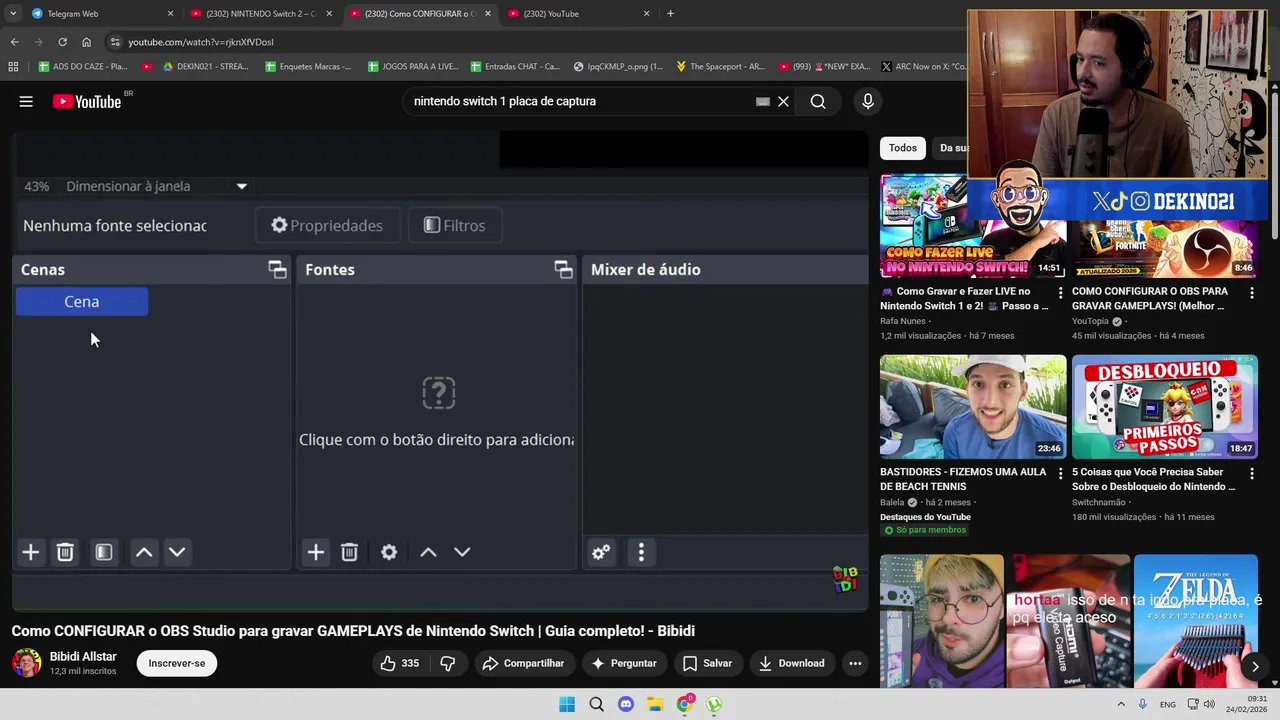The image size is (1280, 720).
Task: Click the browser address bar URL
Action: pos(201,42)
